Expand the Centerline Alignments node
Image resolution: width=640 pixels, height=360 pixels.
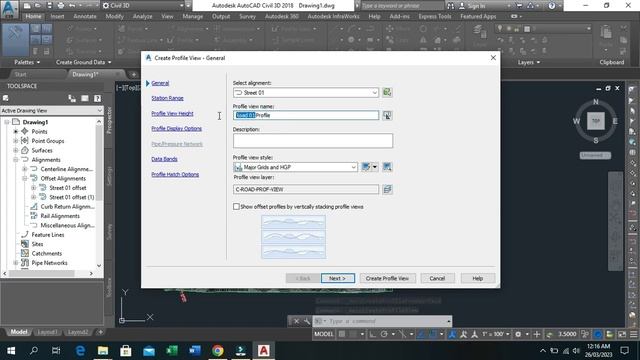click(x=24, y=169)
